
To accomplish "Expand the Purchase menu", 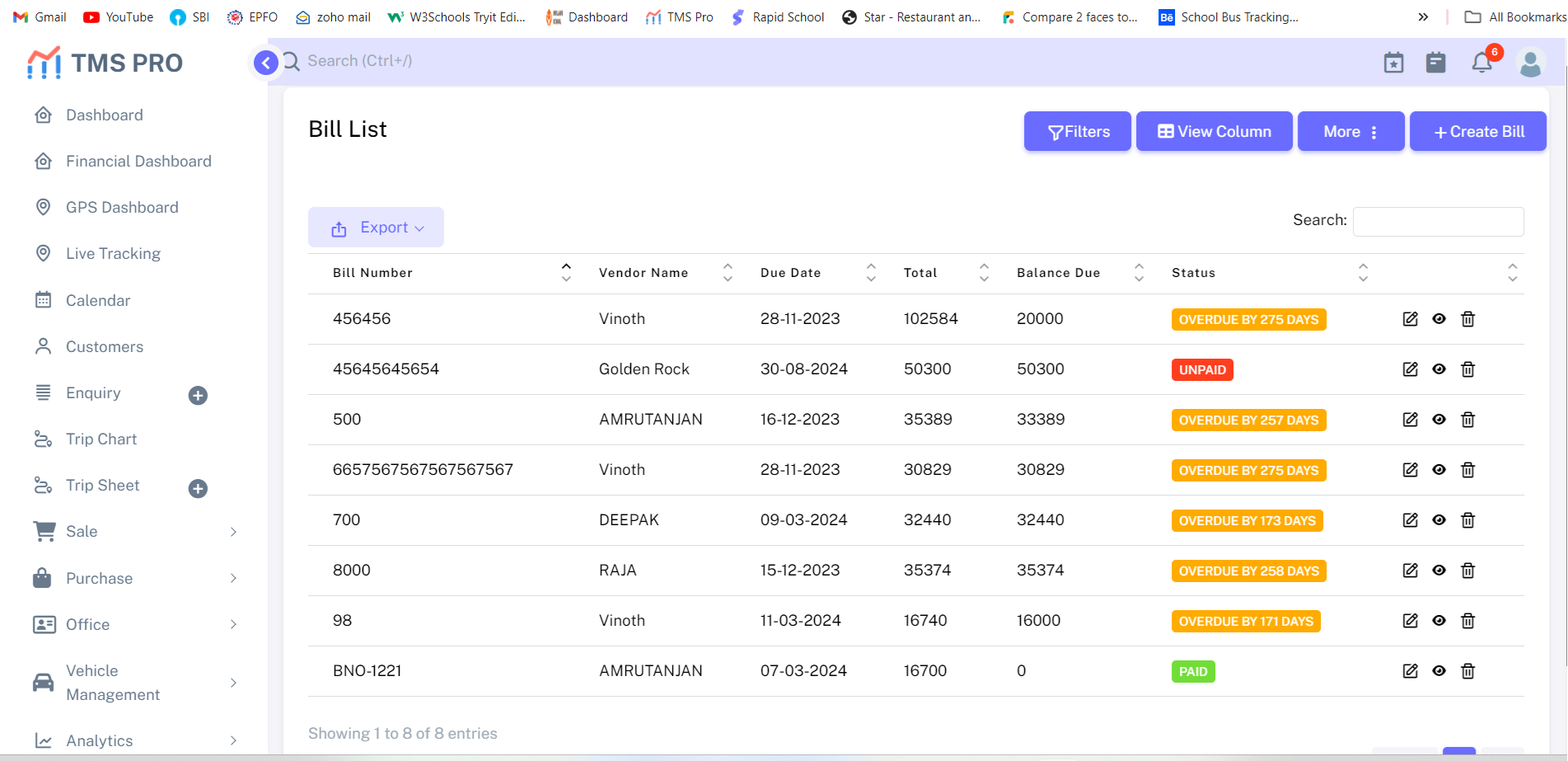I will pos(134,579).
